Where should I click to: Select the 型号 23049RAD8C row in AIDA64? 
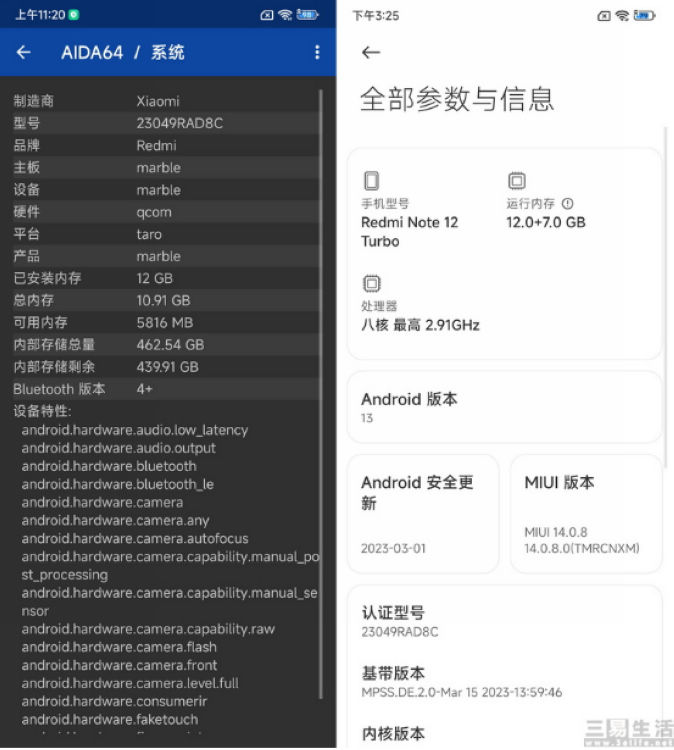point(165,123)
